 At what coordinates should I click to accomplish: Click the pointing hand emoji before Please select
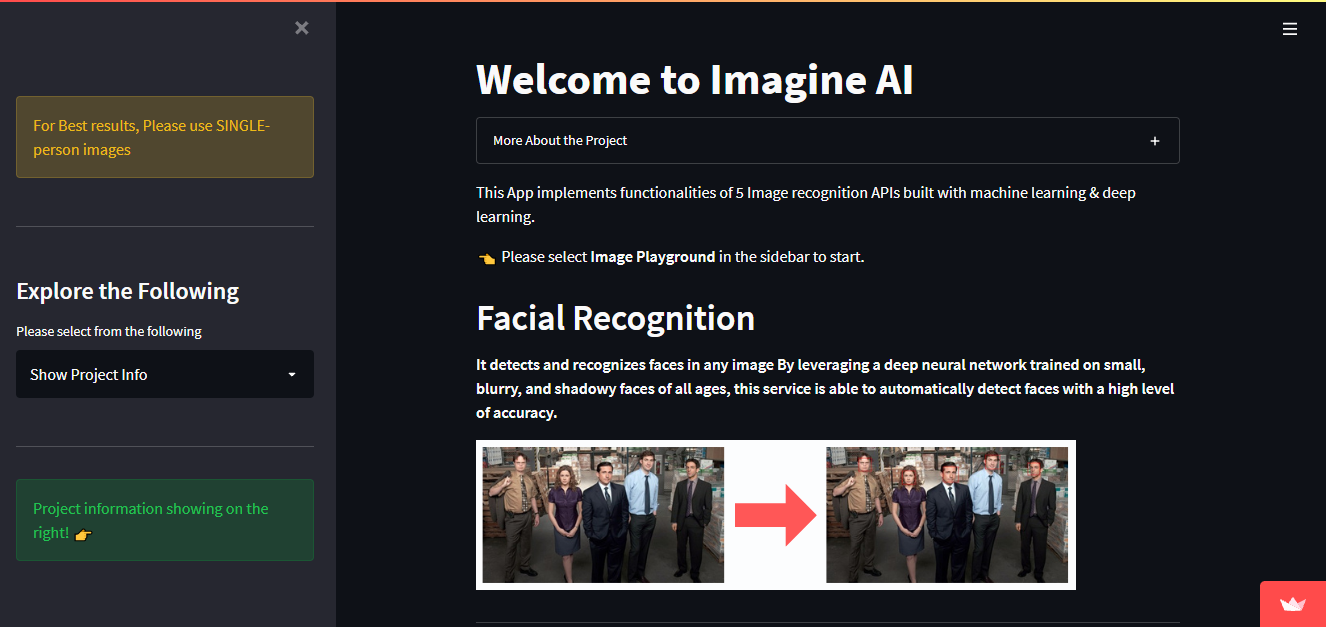486,258
